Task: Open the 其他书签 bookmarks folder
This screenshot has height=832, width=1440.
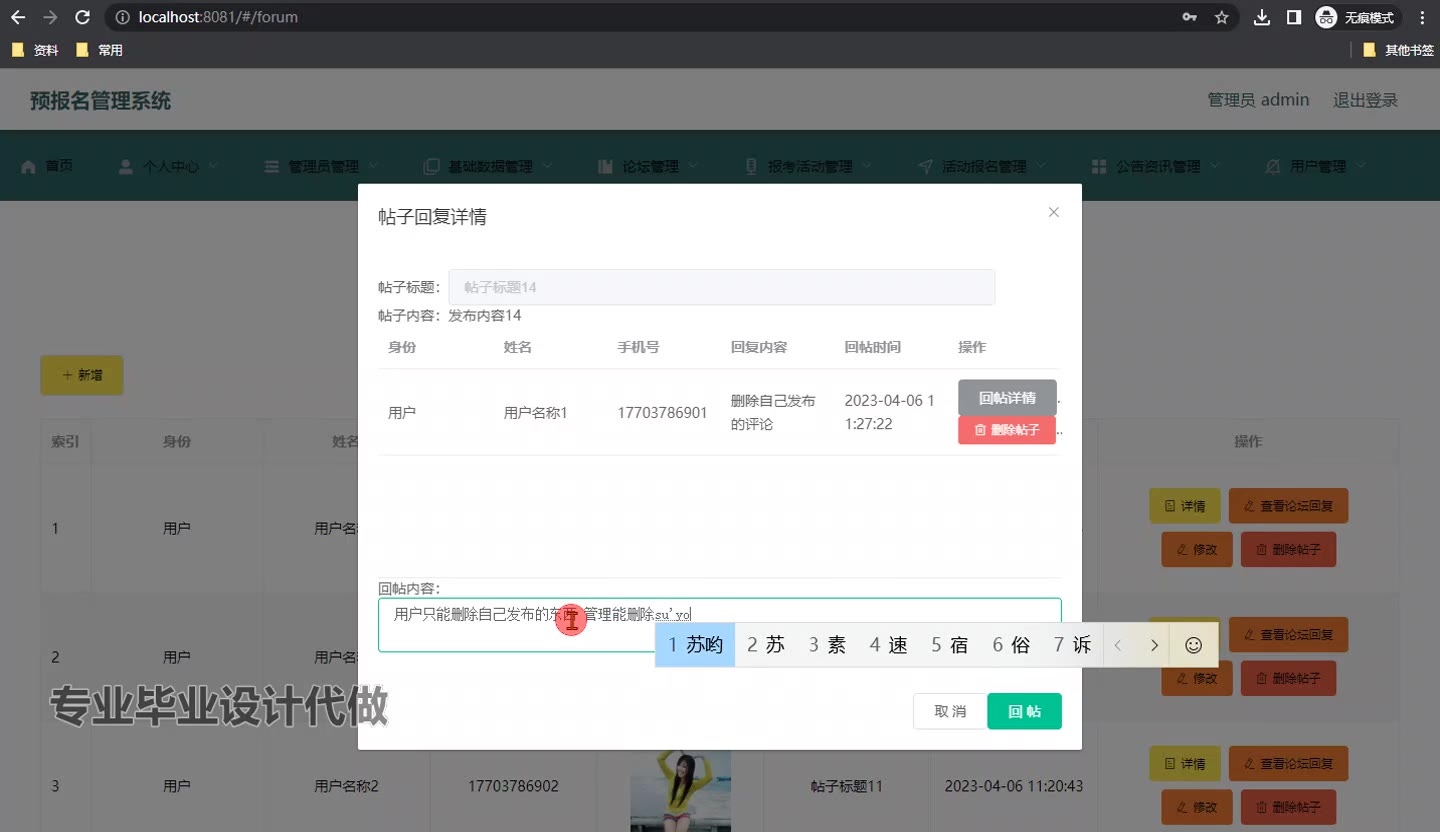Action: 1398,50
